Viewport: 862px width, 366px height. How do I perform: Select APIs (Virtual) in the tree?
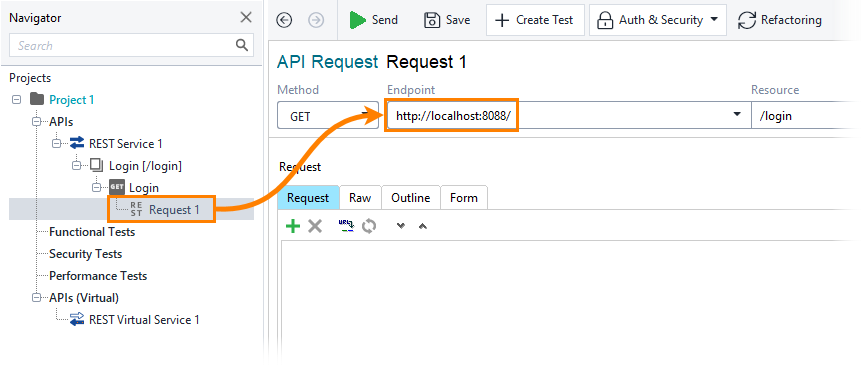click(x=84, y=297)
